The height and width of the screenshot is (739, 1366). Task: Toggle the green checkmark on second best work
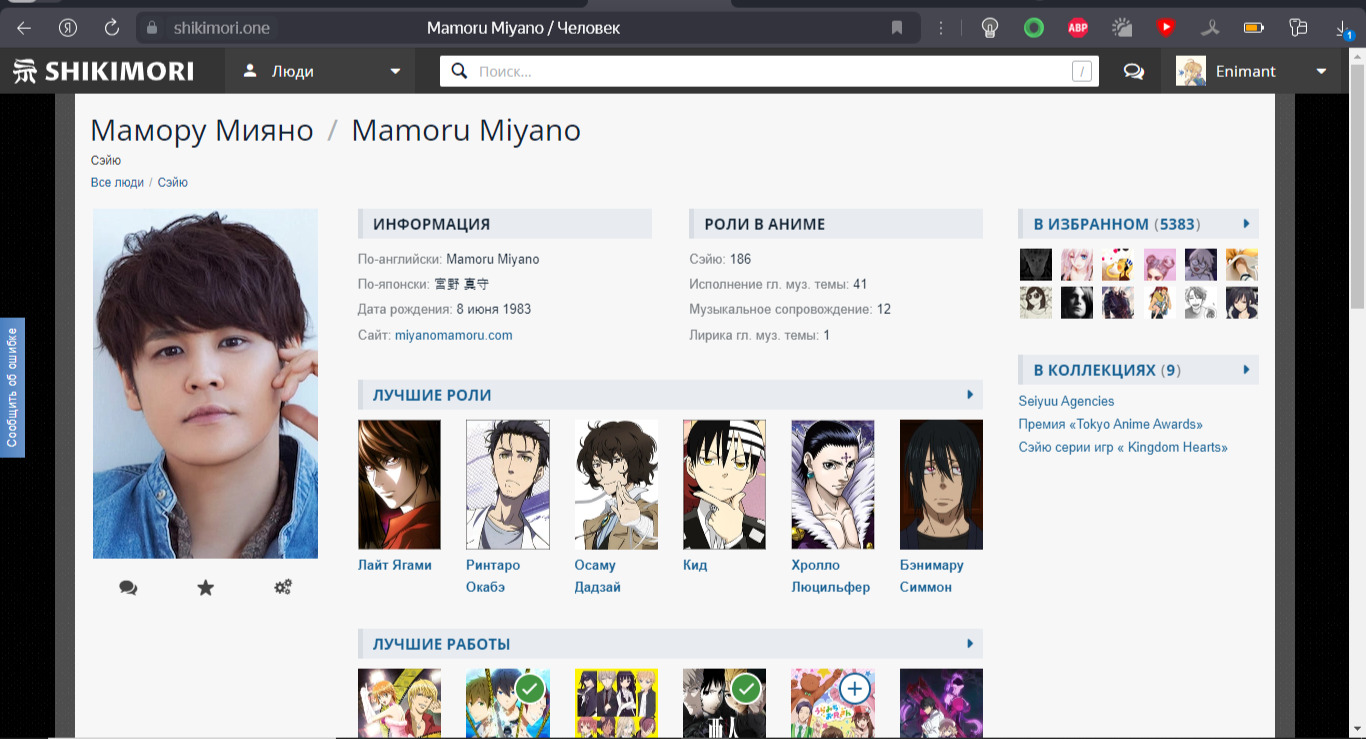530,688
